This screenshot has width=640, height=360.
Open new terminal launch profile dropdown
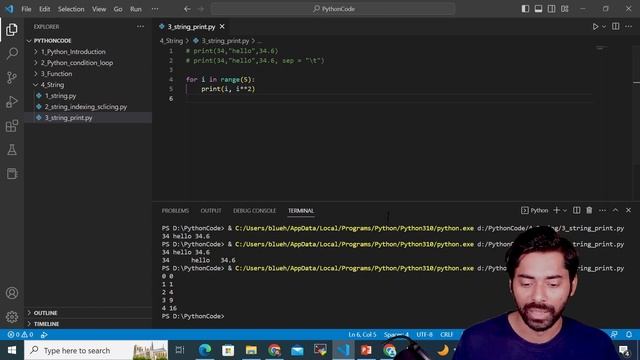(565, 211)
